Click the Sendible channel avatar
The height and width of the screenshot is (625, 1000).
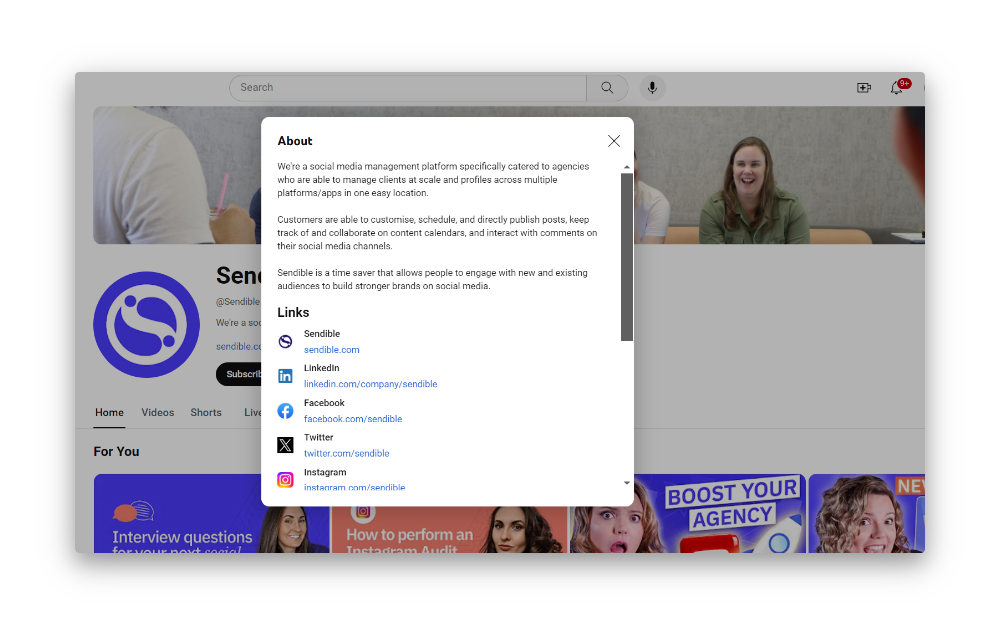pos(147,325)
